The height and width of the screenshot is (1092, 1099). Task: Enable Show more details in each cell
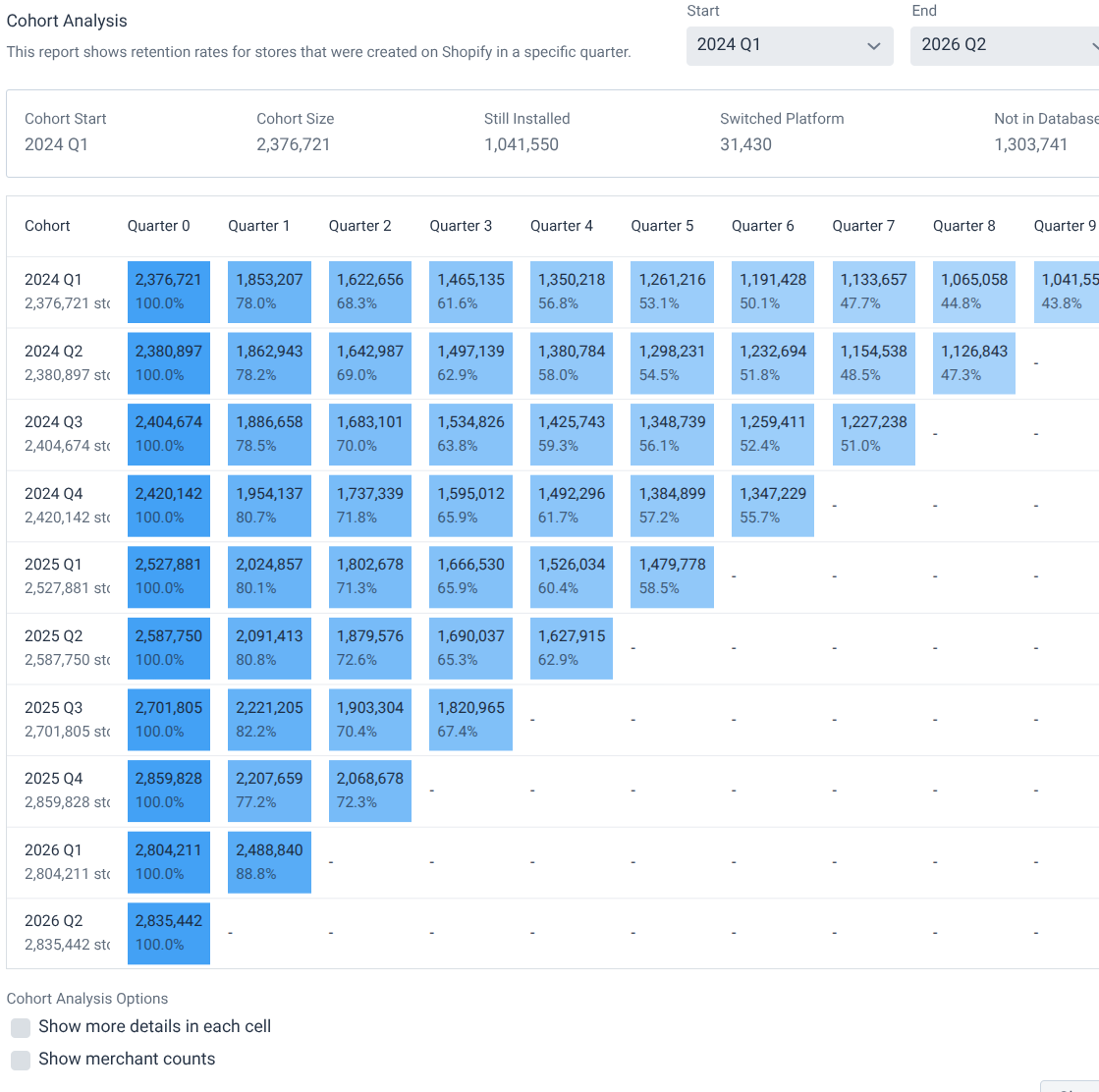21,1027
